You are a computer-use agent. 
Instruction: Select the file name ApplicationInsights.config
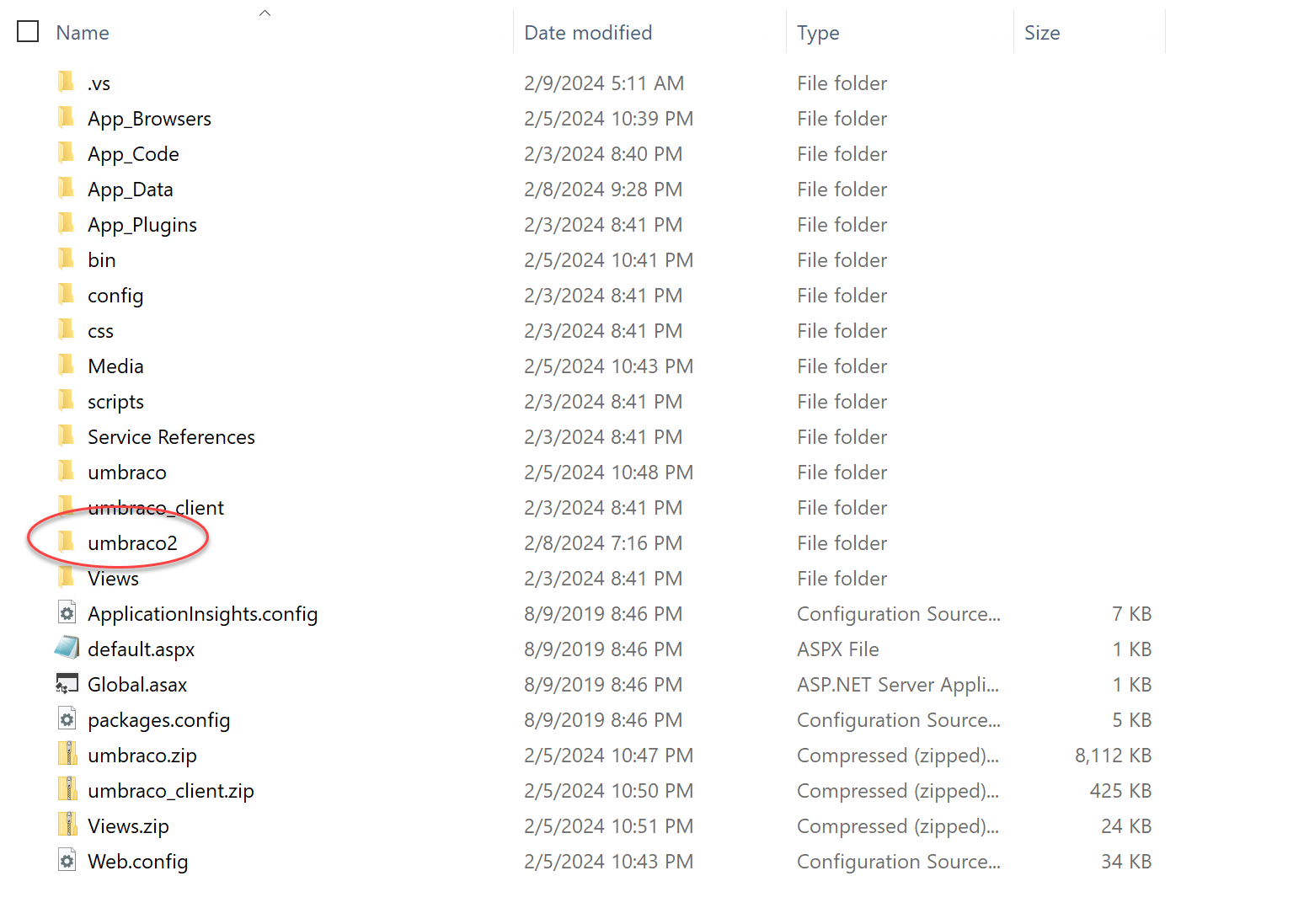pos(202,614)
